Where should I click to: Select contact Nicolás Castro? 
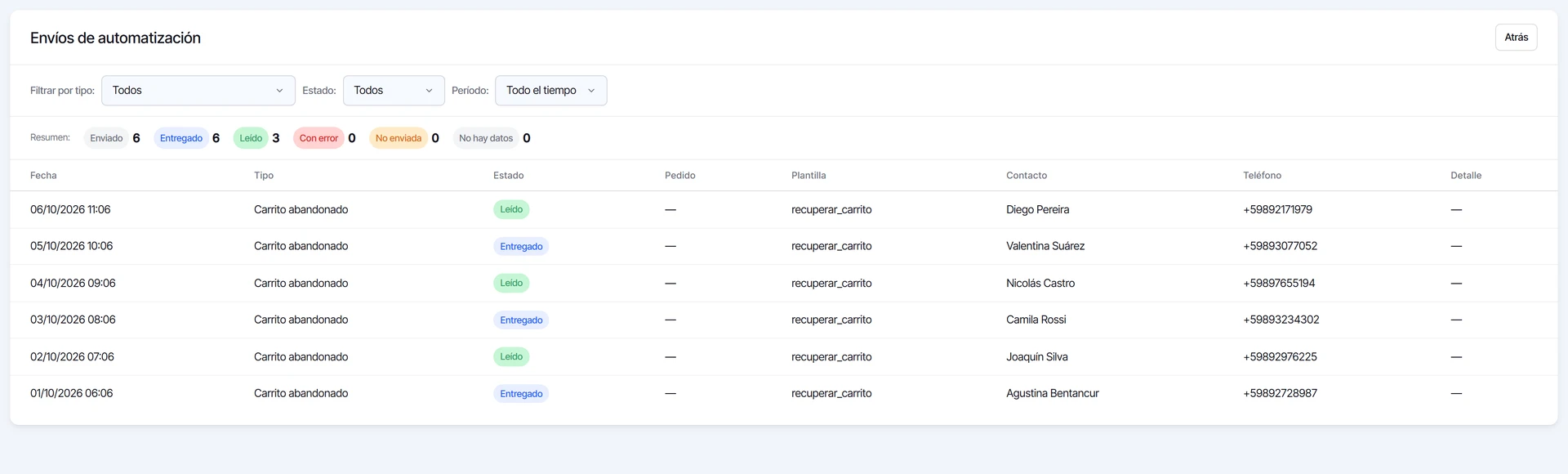coord(1040,284)
